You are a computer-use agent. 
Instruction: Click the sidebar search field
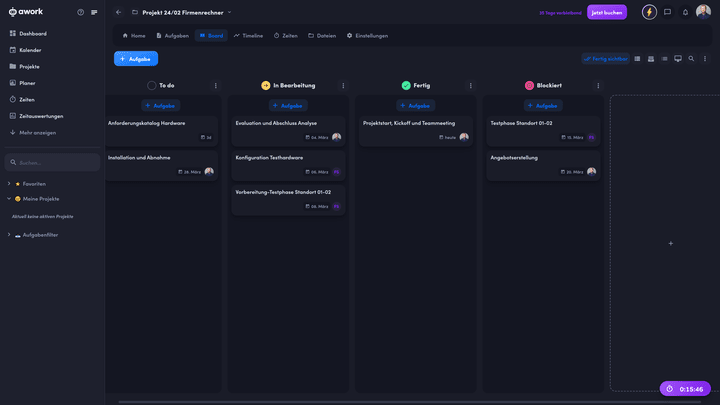[52, 163]
